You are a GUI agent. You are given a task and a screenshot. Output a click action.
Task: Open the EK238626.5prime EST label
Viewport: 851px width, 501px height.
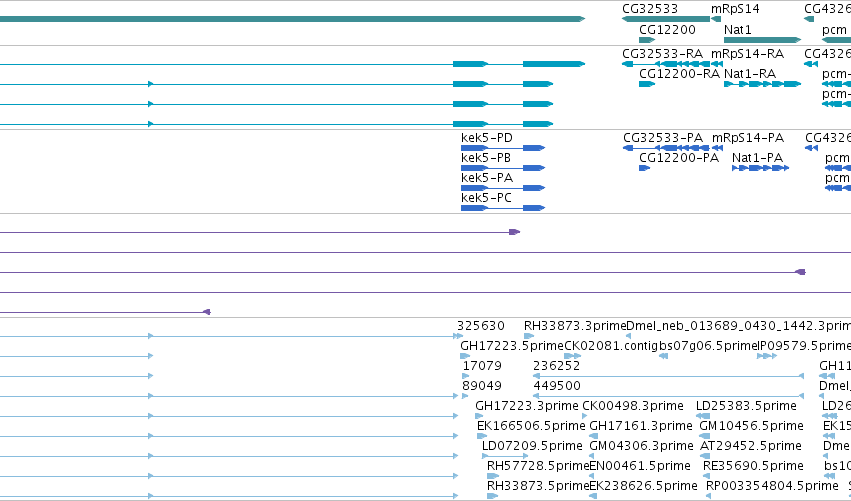point(643,486)
